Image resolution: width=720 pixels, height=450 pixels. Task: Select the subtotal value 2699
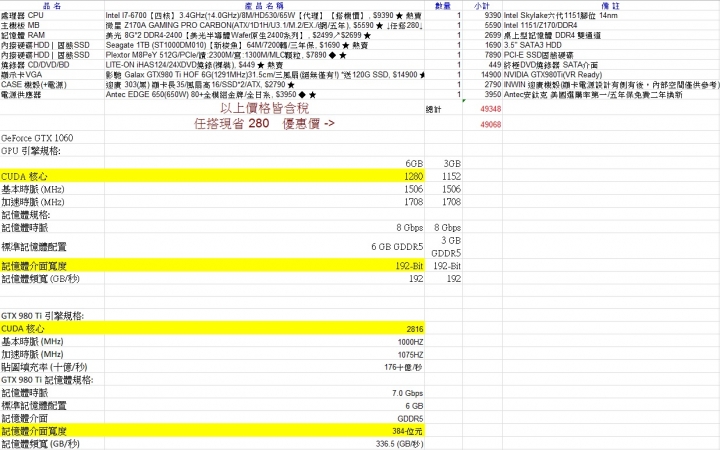click(x=482, y=35)
